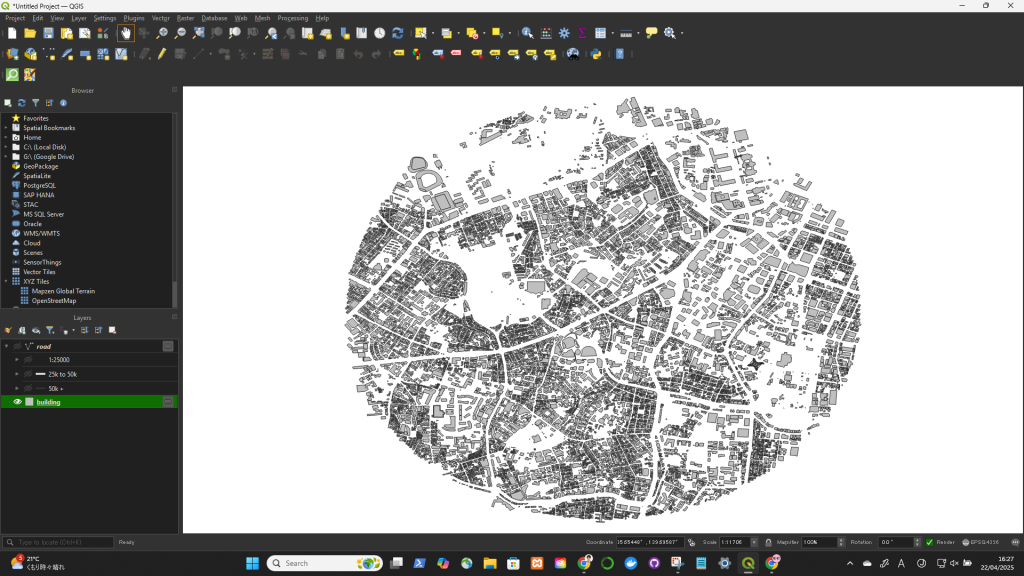
Task: Click Filter Legend funnel icon in Layers
Action: (49, 330)
